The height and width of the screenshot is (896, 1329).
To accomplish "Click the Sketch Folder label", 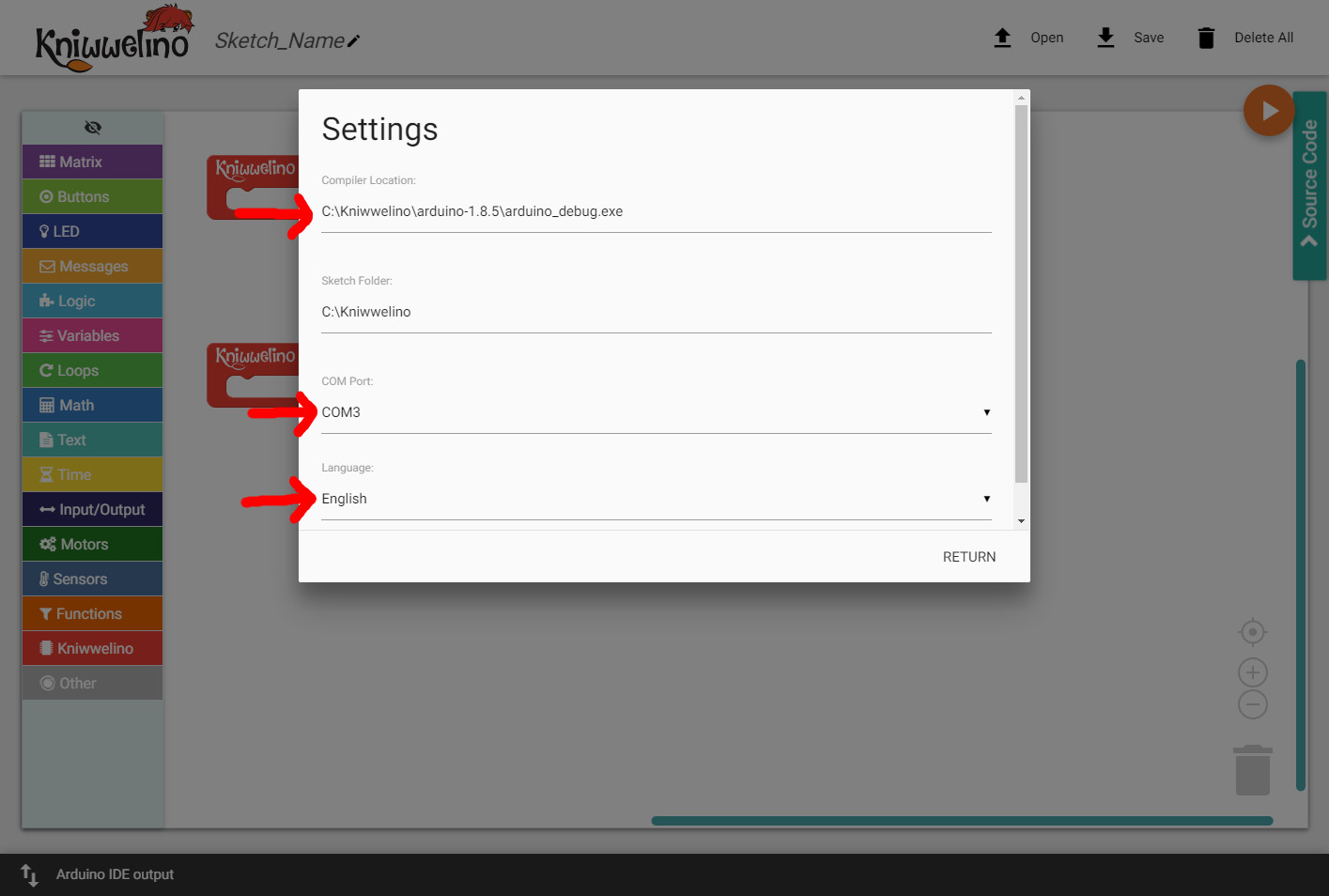I will 357,281.
